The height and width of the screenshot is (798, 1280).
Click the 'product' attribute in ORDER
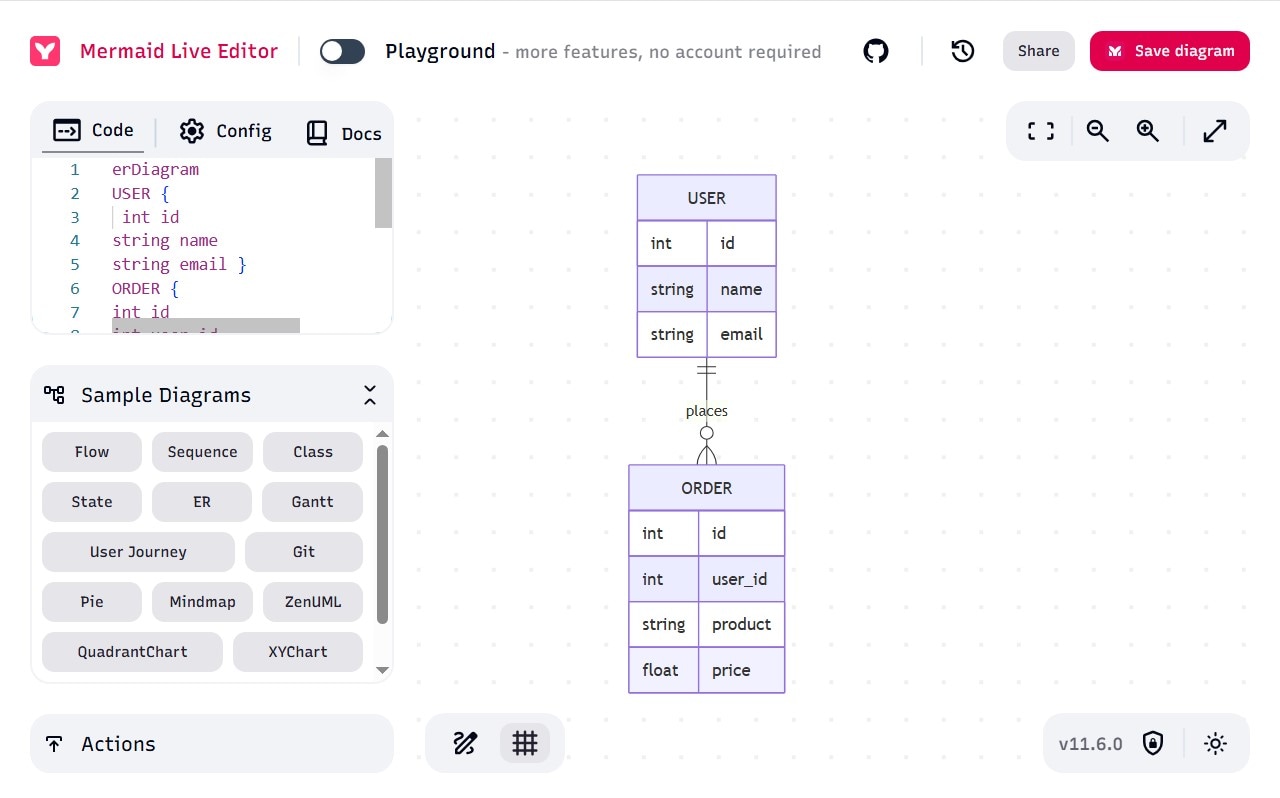[x=741, y=624]
